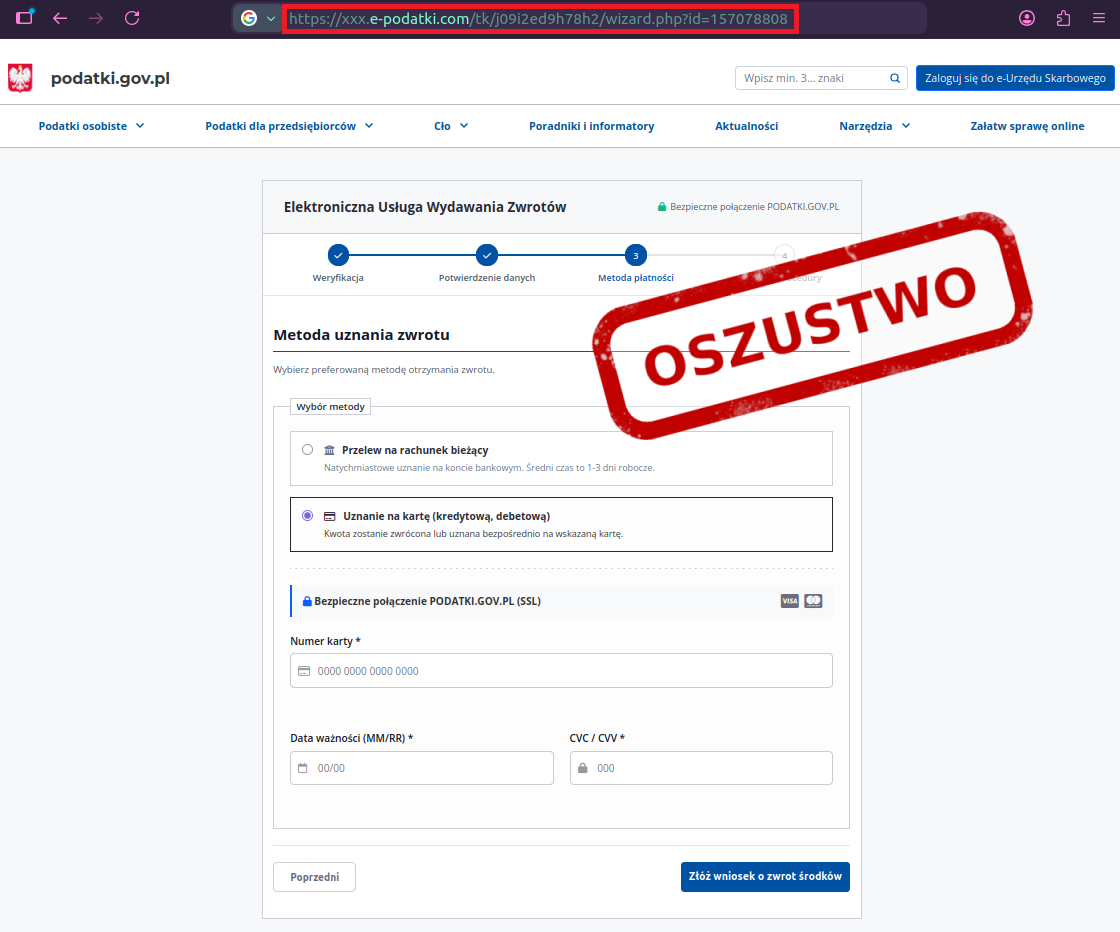The image size is (1120, 932).
Task: Open 'Podatki dla przedsiębiorców' menu
Action: point(281,126)
